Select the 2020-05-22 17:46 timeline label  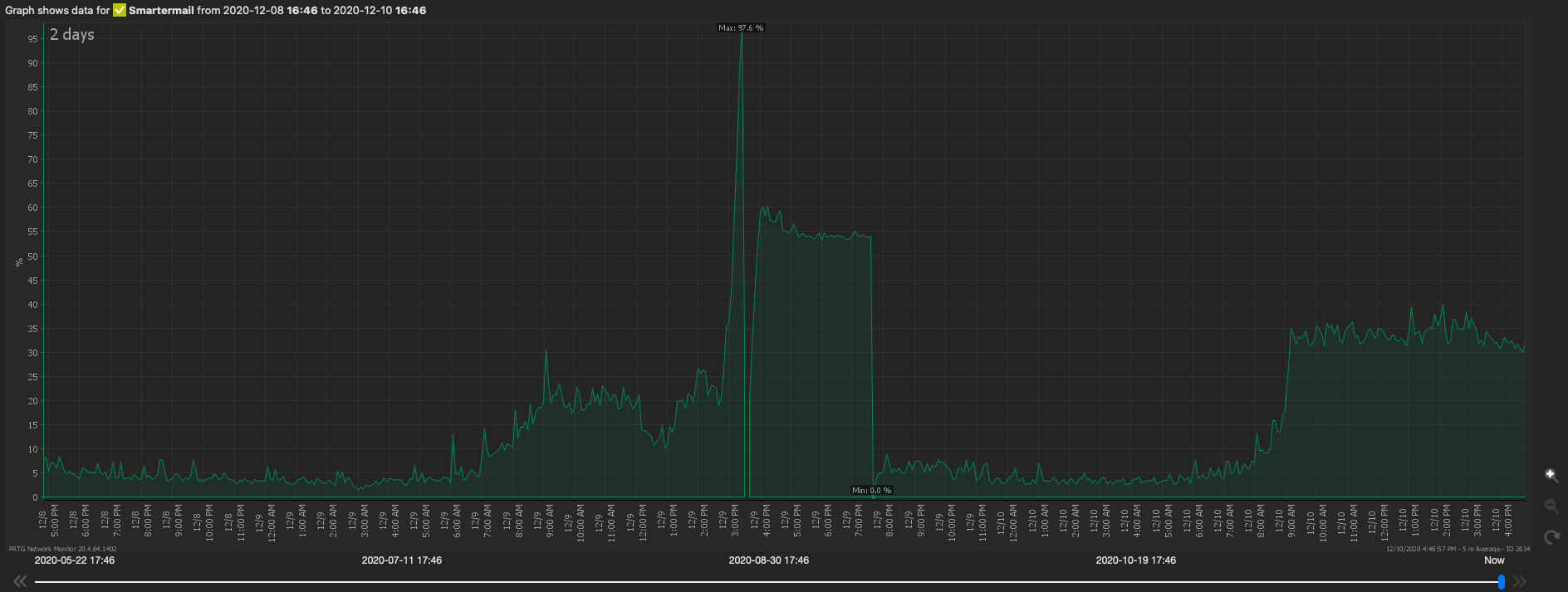(x=75, y=560)
